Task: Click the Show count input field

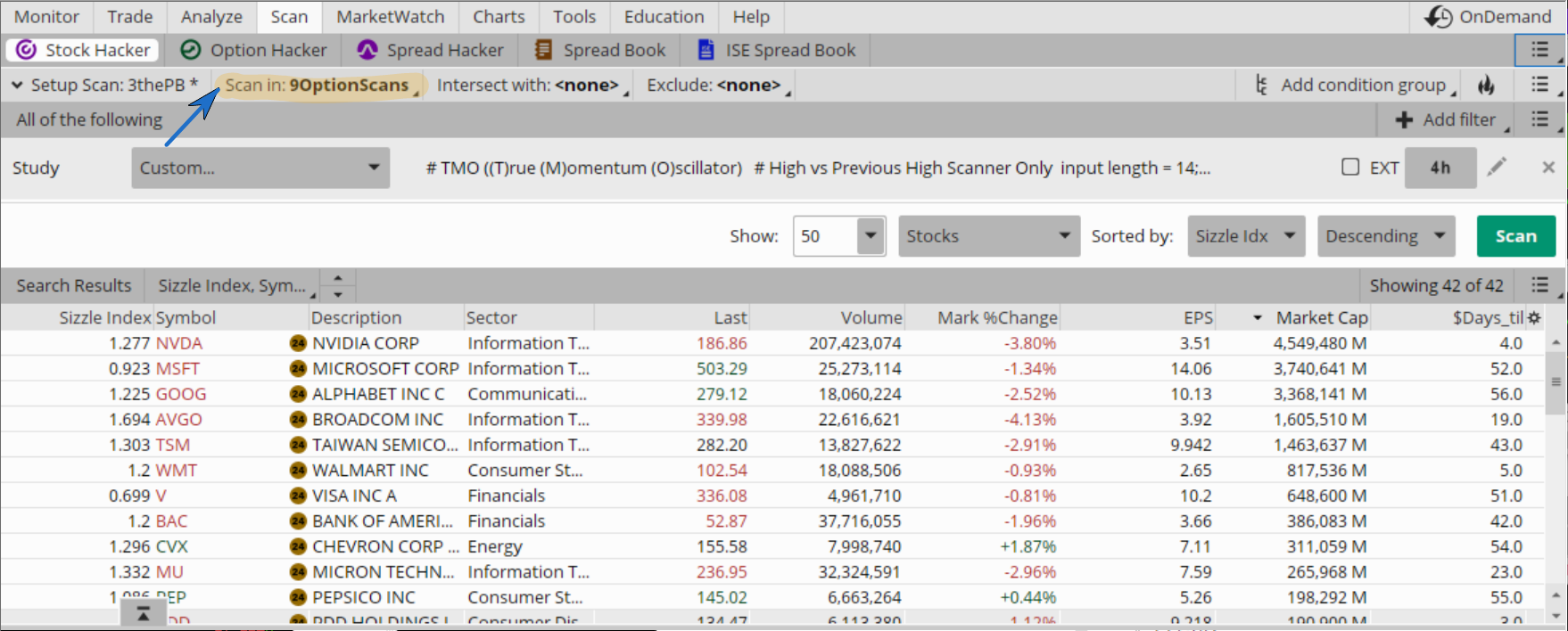Action: [x=825, y=236]
